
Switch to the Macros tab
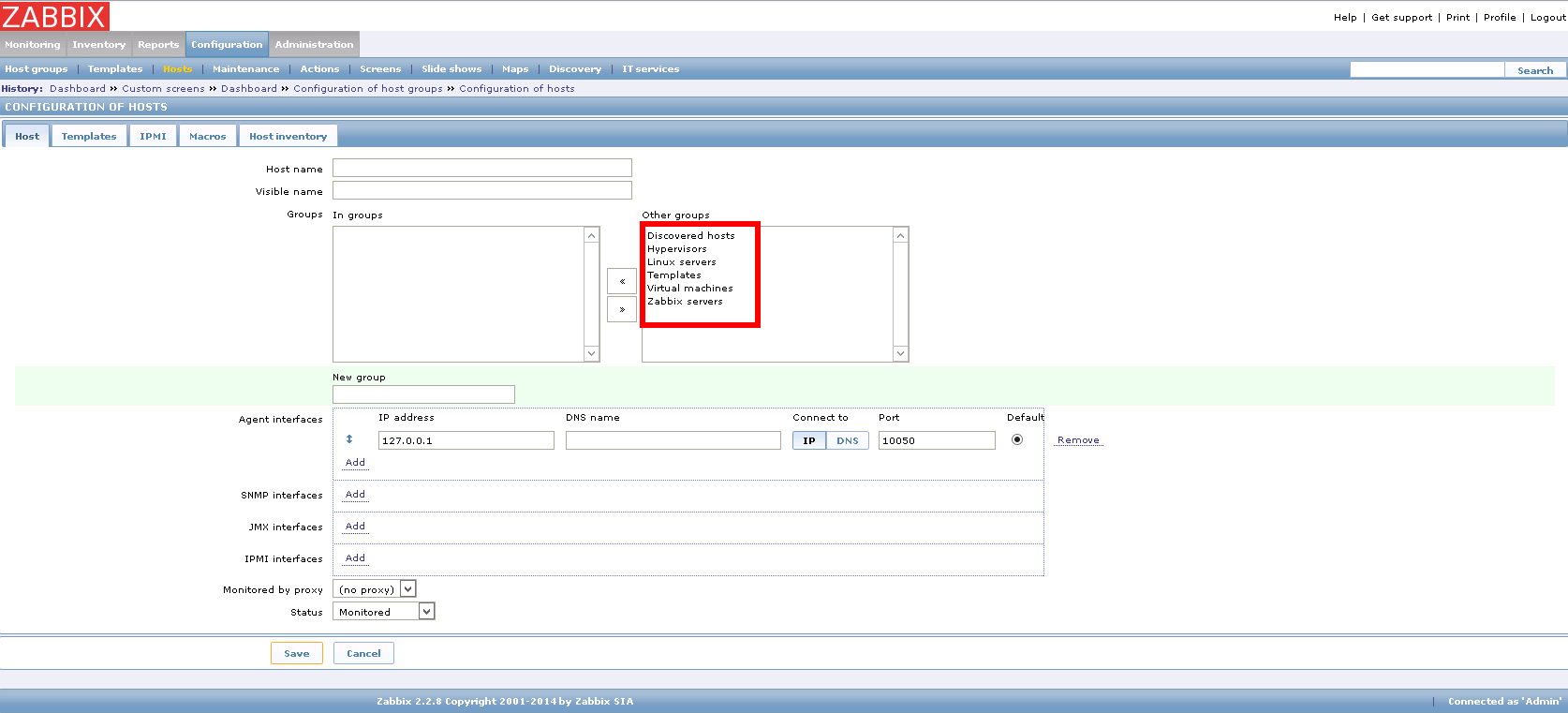(207, 136)
